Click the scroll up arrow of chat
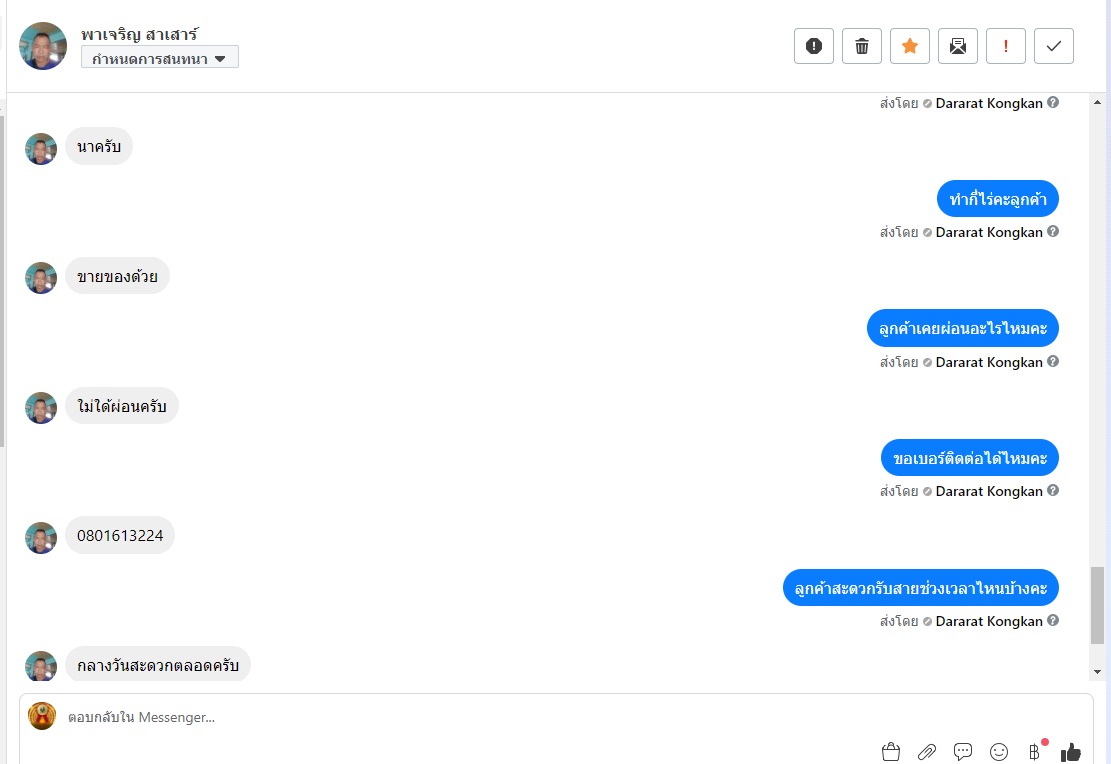The height and width of the screenshot is (764, 1111). click(1098, 102)
